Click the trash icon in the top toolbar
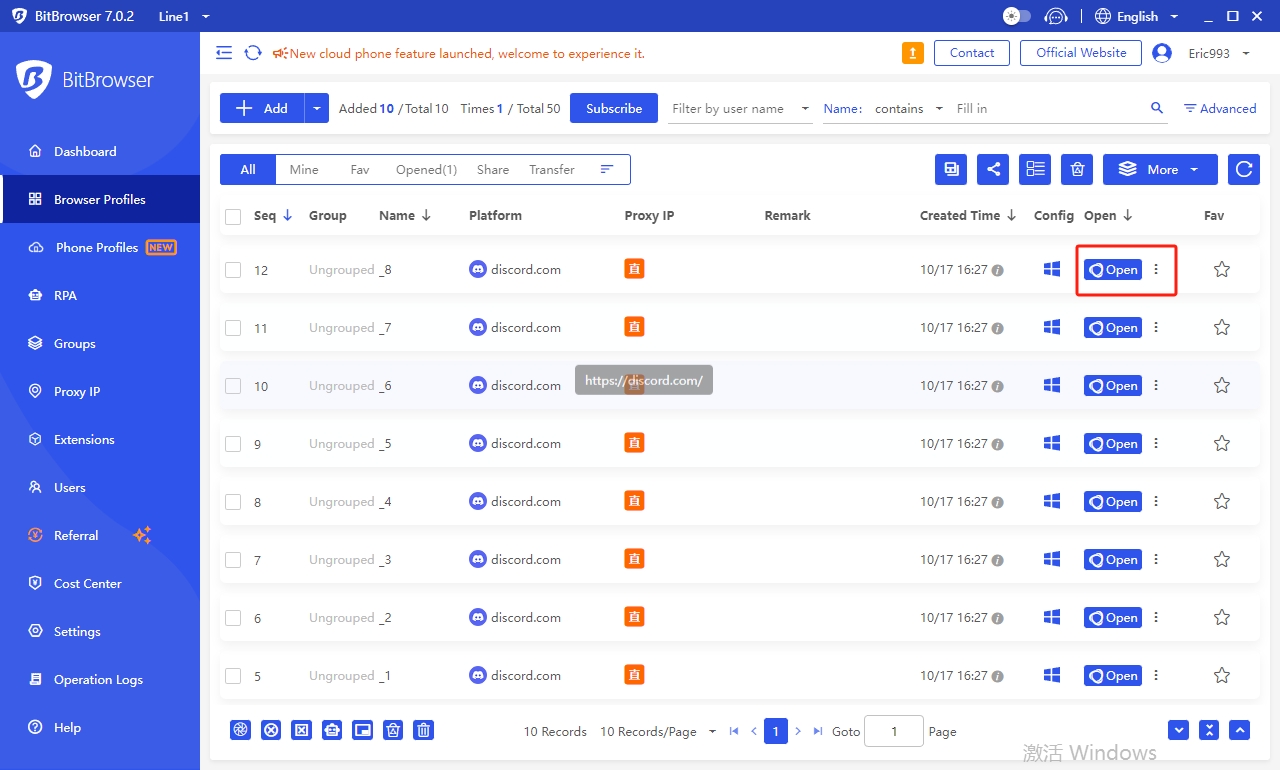 coord(1077,170)
